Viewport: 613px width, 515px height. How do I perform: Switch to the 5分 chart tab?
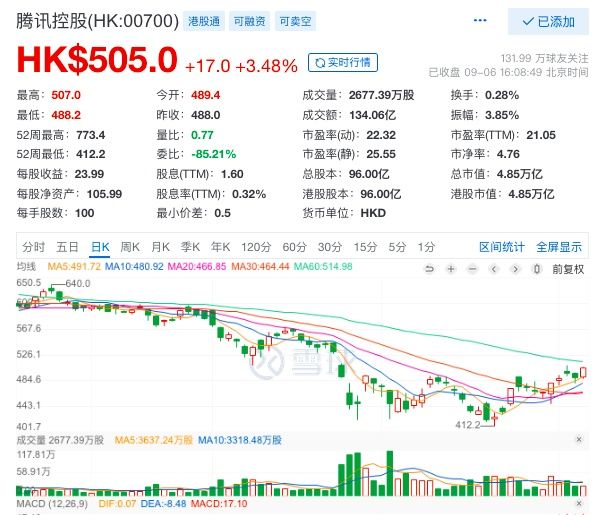pyautogui.click(x=397, y=247)
